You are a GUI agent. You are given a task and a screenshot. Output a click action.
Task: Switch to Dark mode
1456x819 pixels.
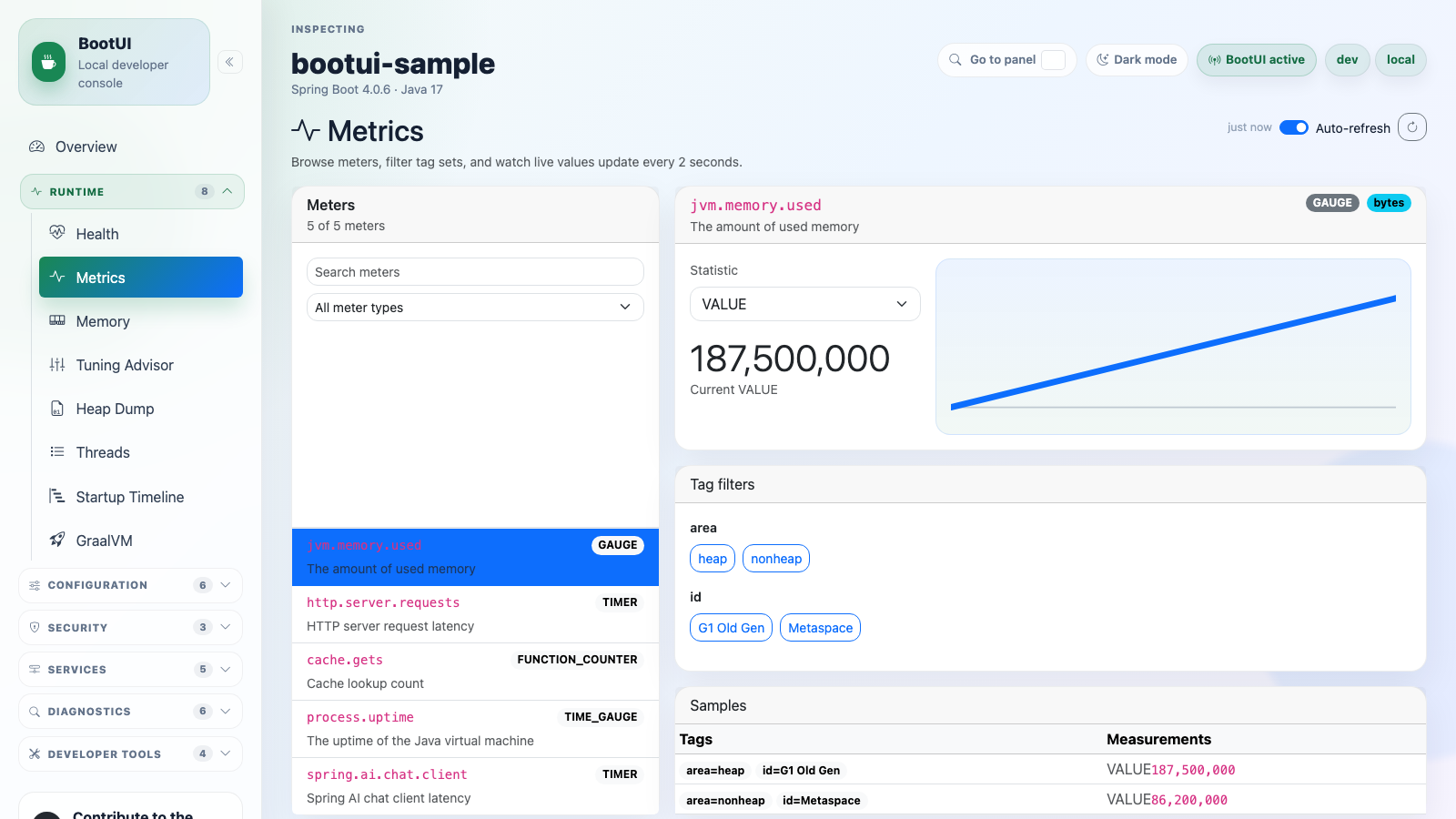[1137, 60]
